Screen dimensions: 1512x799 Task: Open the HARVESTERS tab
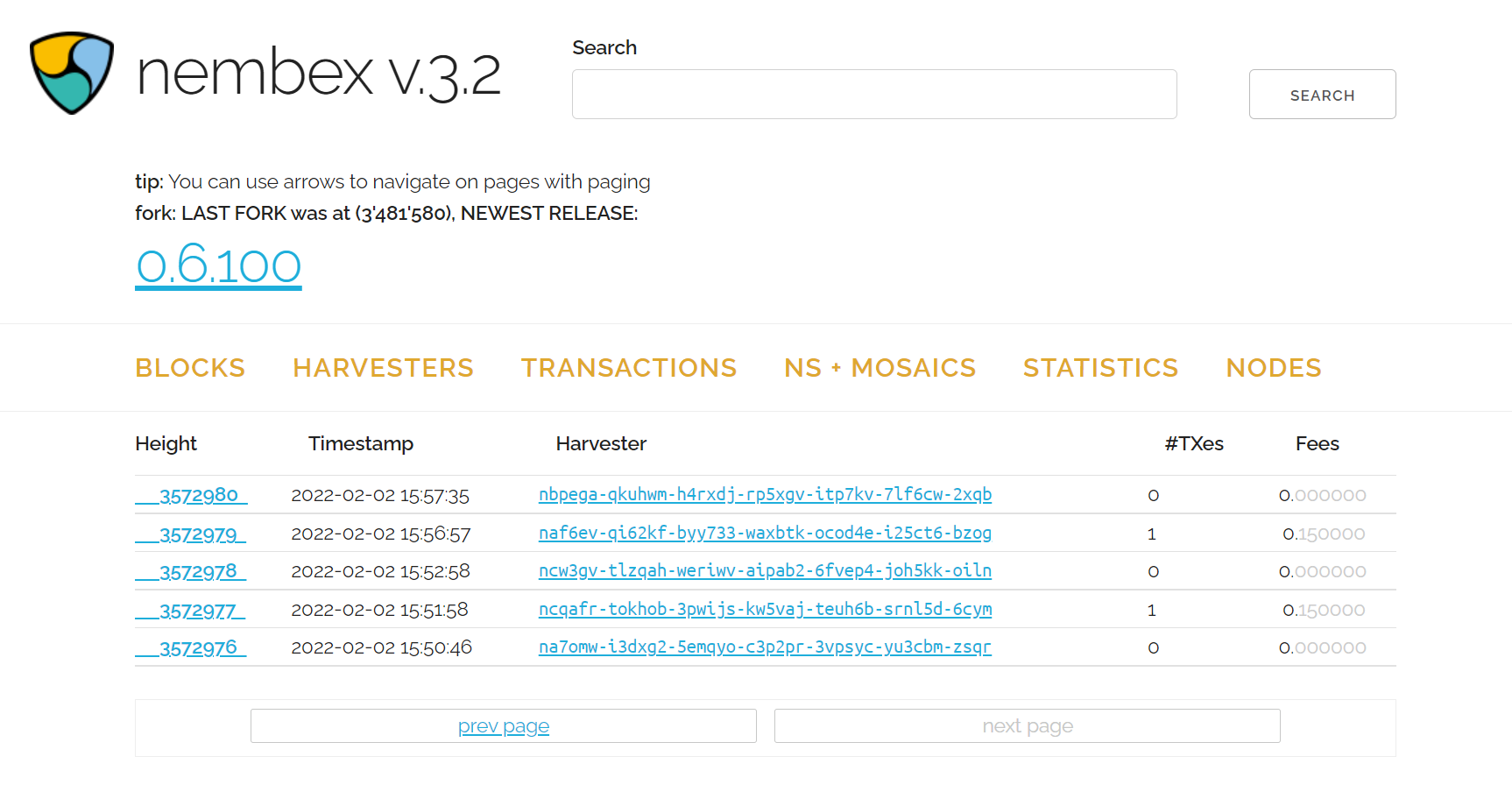[x=383, y=368]
